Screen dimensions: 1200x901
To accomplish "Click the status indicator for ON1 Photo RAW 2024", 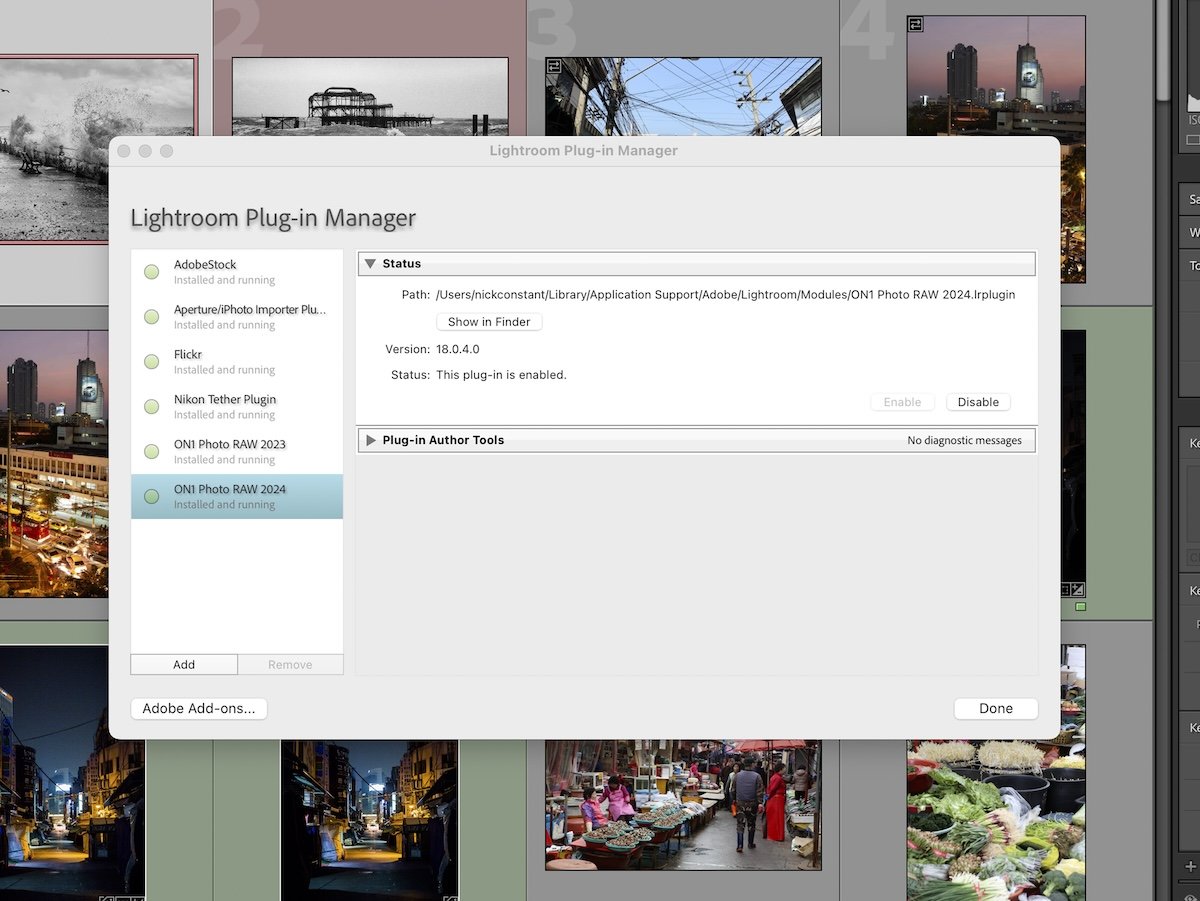I will [x=151, y=496].
